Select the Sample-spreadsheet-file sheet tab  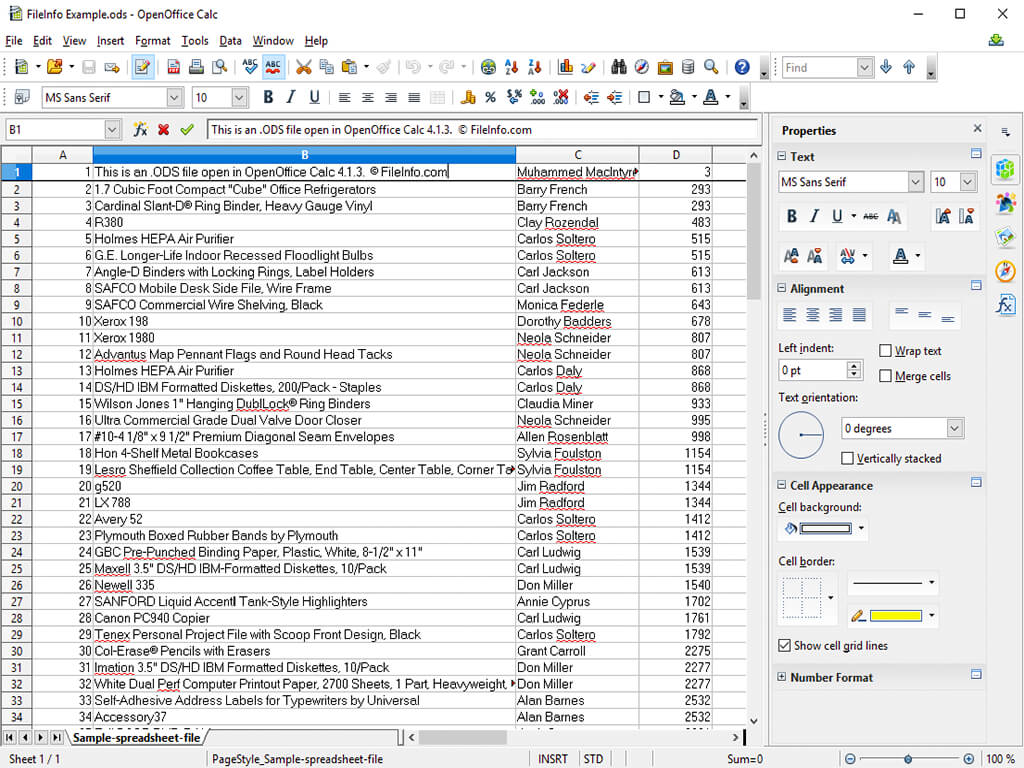pyautogui.click(x=136, y=738)
